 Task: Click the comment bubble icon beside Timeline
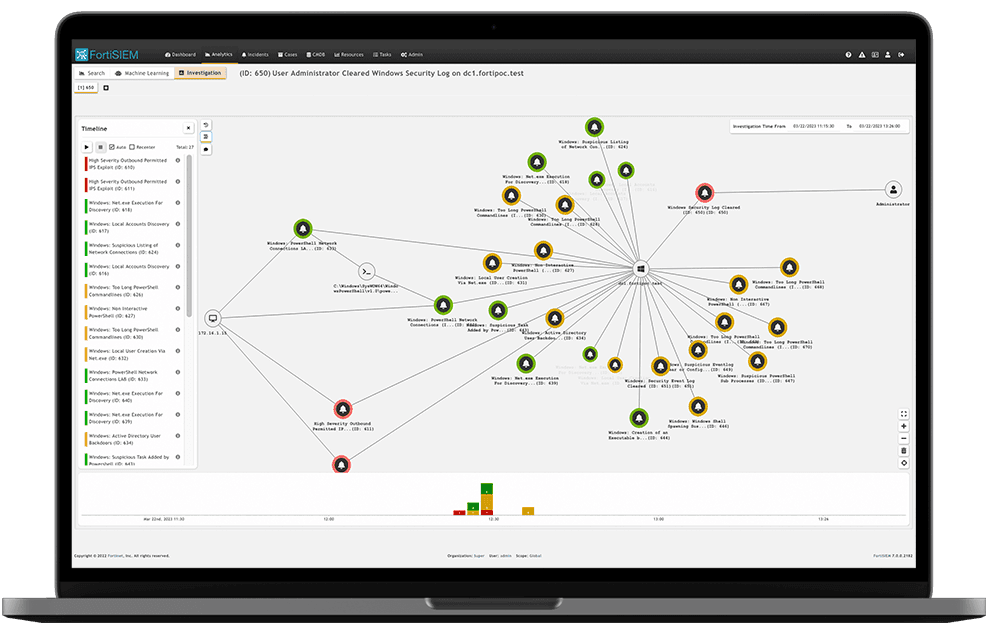(205, 149)
